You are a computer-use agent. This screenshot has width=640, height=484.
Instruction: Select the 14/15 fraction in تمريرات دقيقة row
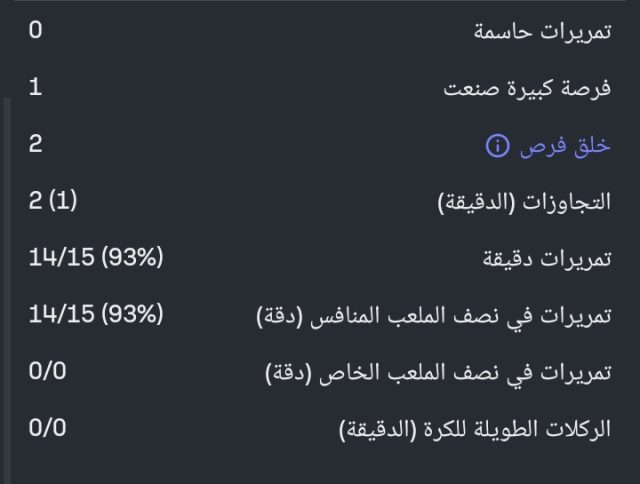click(62, 258)
